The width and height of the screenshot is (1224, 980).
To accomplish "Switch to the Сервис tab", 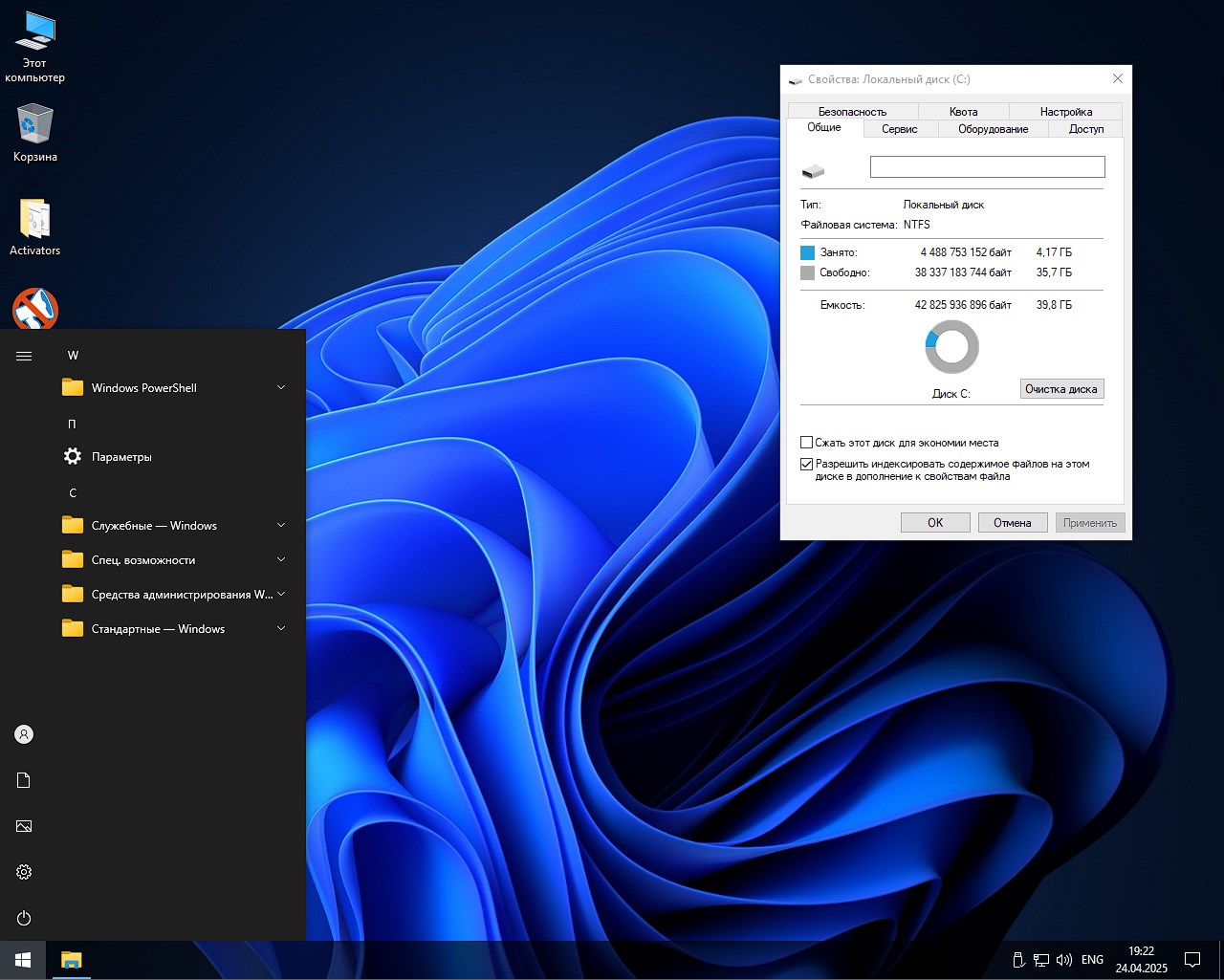I will click(x=899, y=129).
